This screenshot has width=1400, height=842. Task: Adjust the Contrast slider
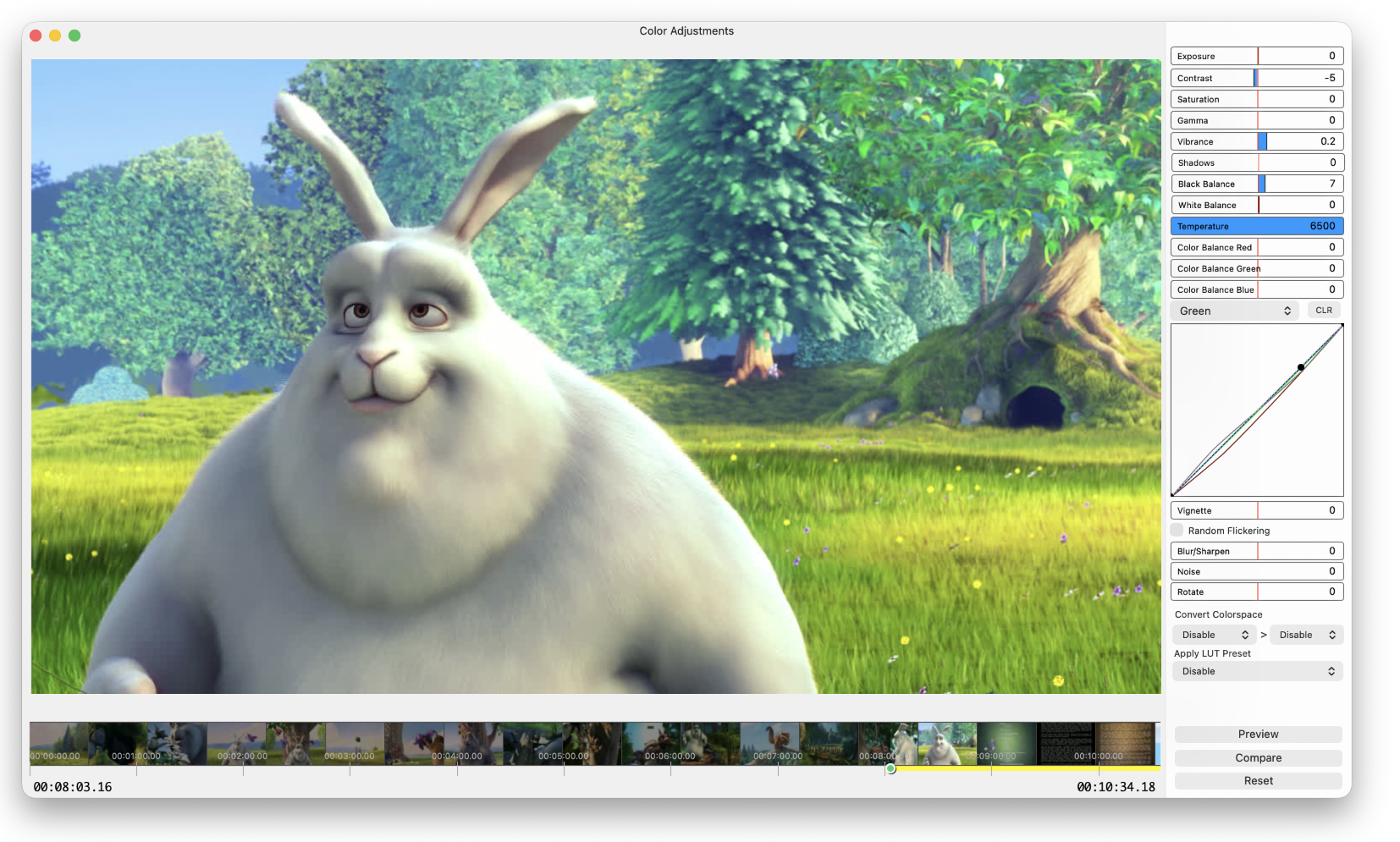tap(1257, 78)
